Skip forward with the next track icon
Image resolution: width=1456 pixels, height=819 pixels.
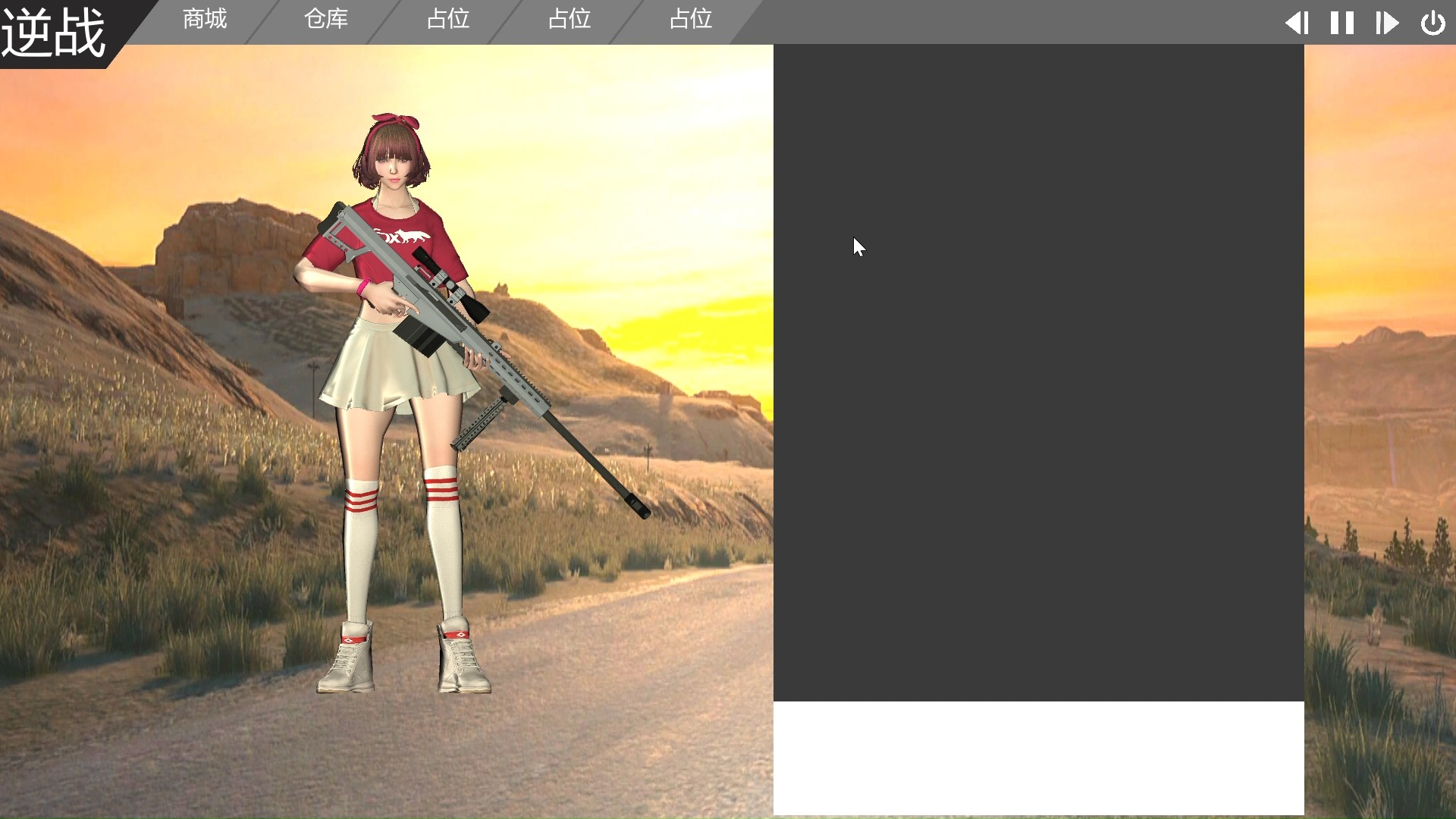[x=1388, y=23]
